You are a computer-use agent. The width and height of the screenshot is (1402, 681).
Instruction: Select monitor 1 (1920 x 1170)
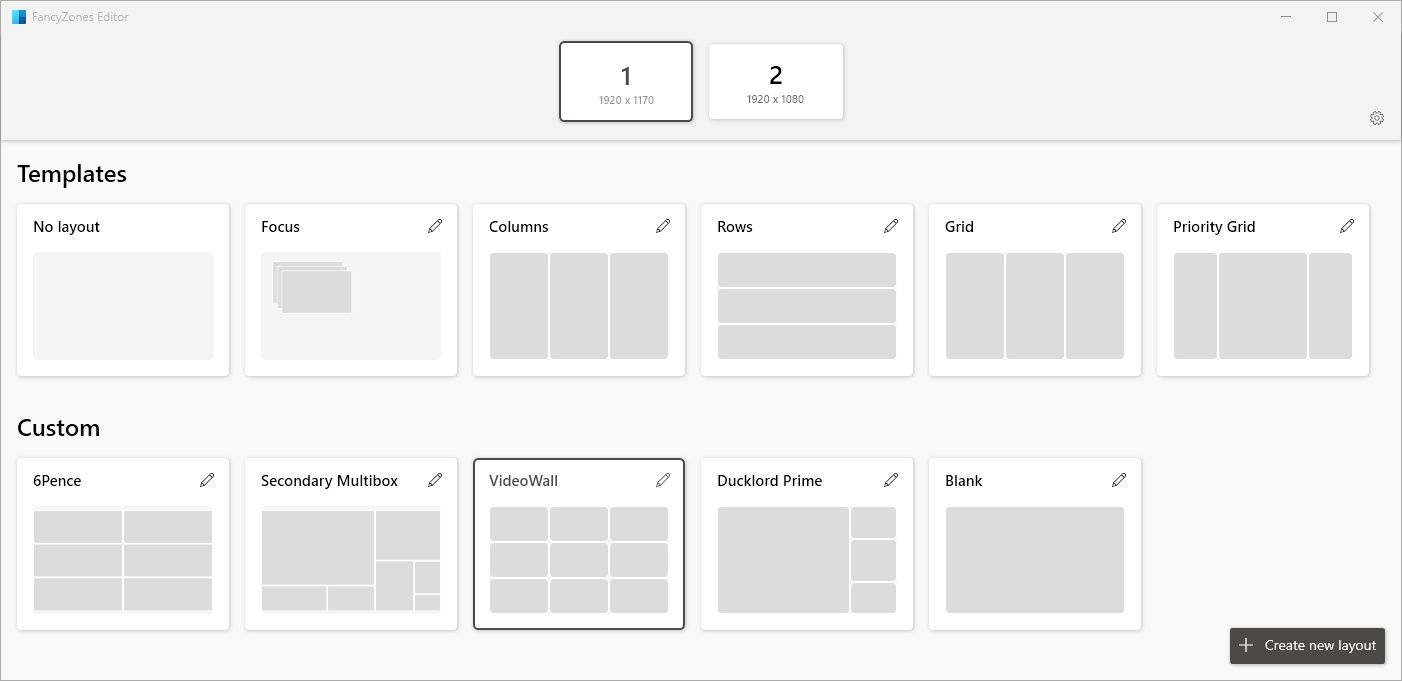(x=626, y=81)
